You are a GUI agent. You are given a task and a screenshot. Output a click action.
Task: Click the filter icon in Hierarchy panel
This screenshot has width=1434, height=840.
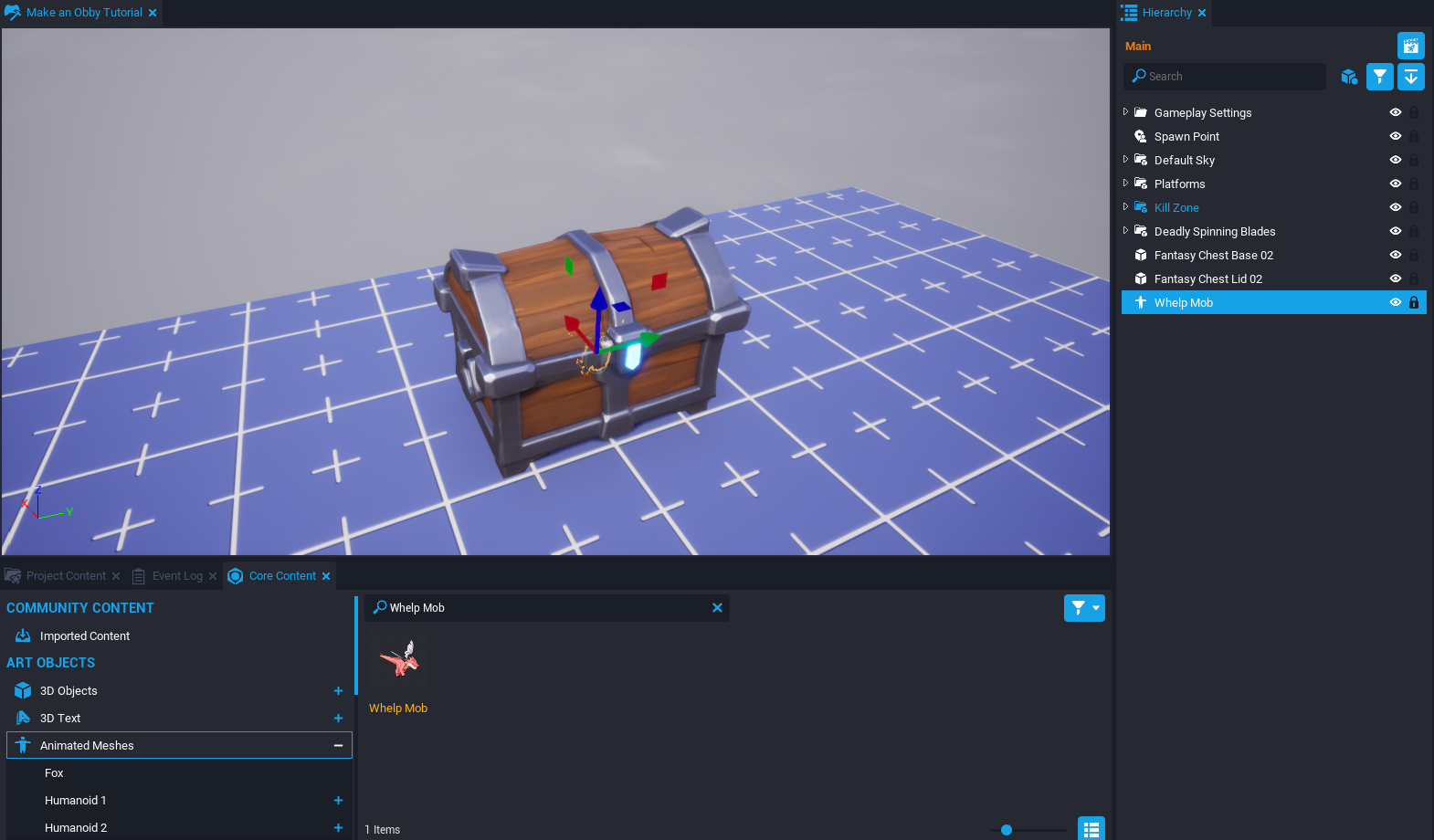[x=1379, y=77]
